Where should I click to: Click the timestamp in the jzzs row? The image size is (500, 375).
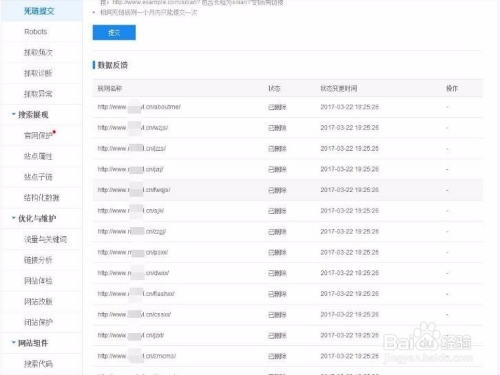[350, 148]
